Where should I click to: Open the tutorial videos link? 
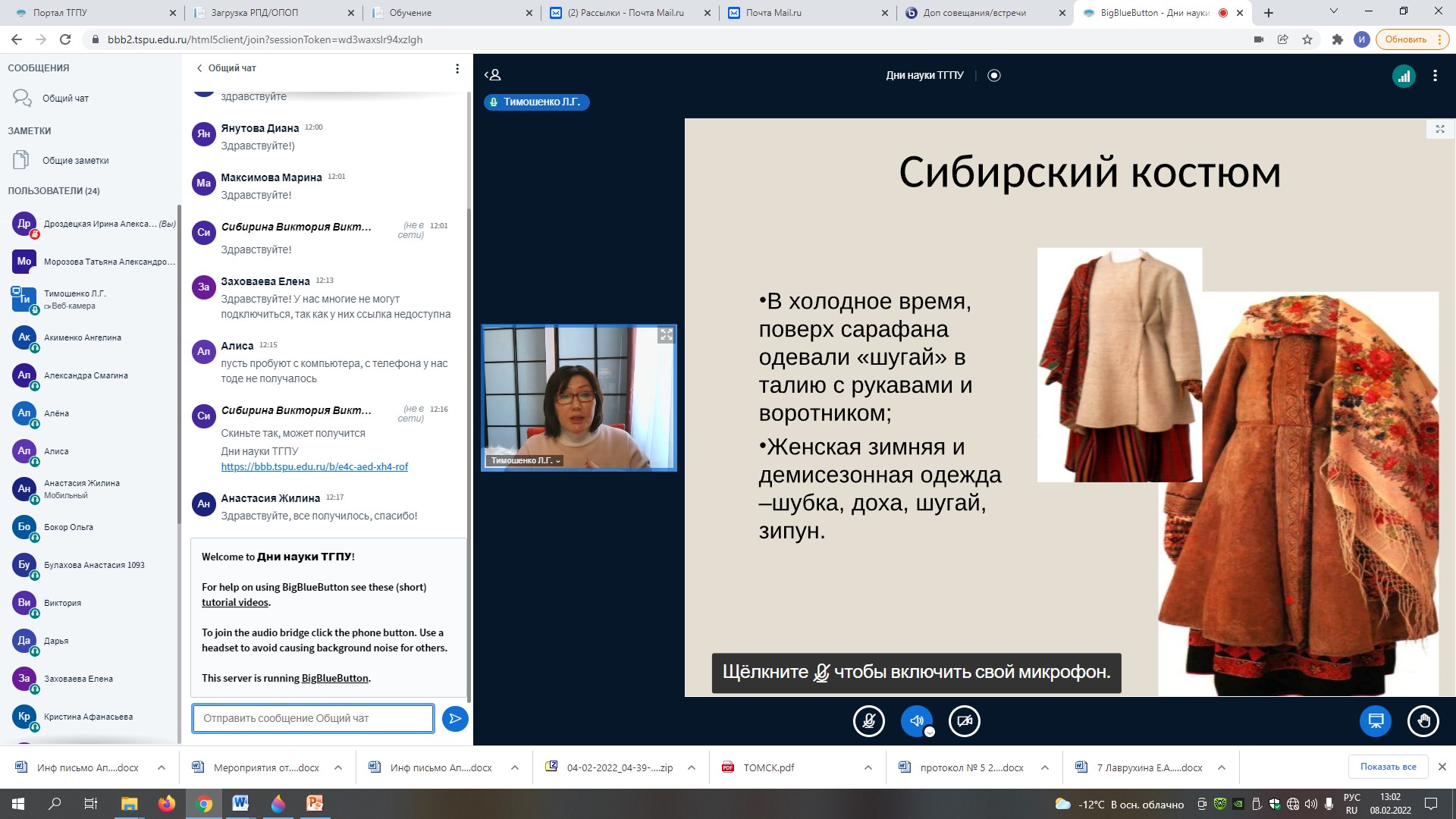tap(235, 602)
